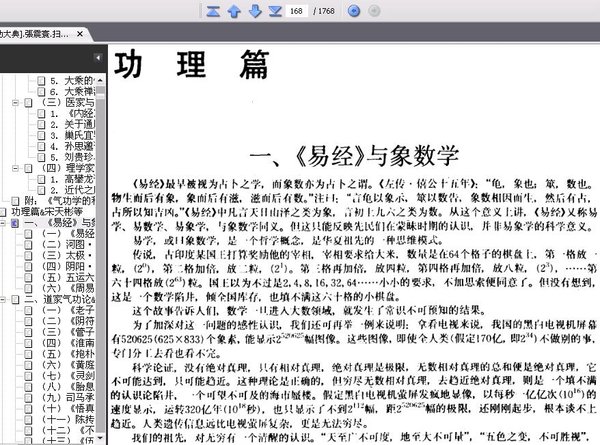Open bookmark '(二) 河图·'
The image size is (600, 445).
pos(67,244)
